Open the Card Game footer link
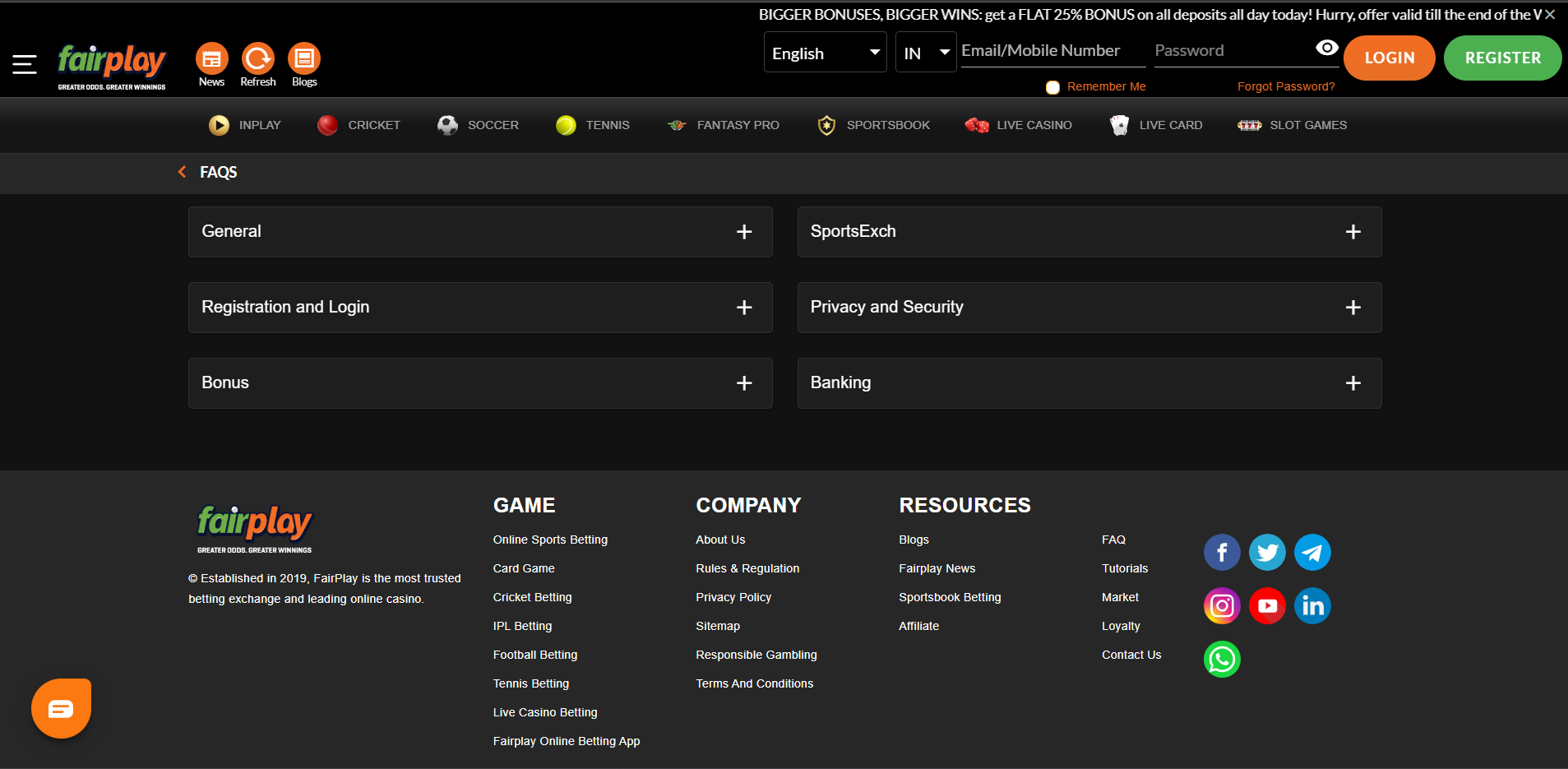Viewport: 1568px width, 769px height. [x=524, y=568]
